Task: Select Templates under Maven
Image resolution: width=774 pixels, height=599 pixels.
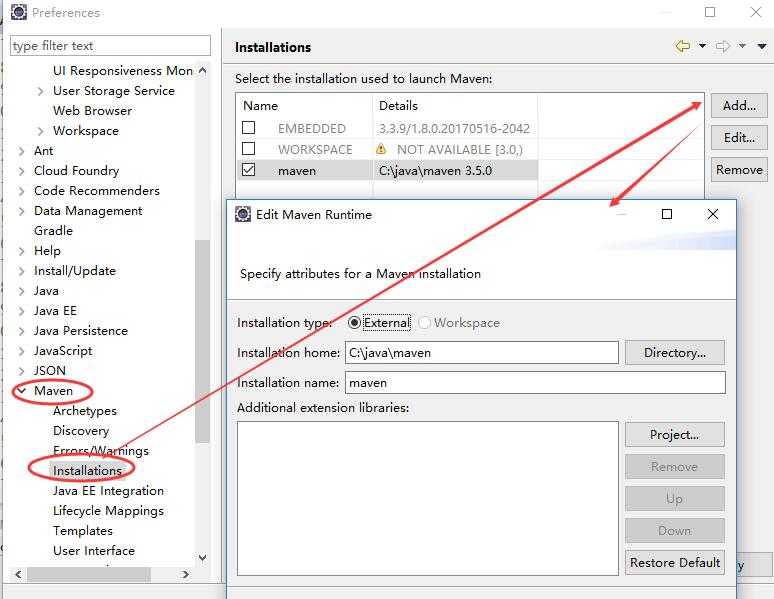Action: (83, 531)
